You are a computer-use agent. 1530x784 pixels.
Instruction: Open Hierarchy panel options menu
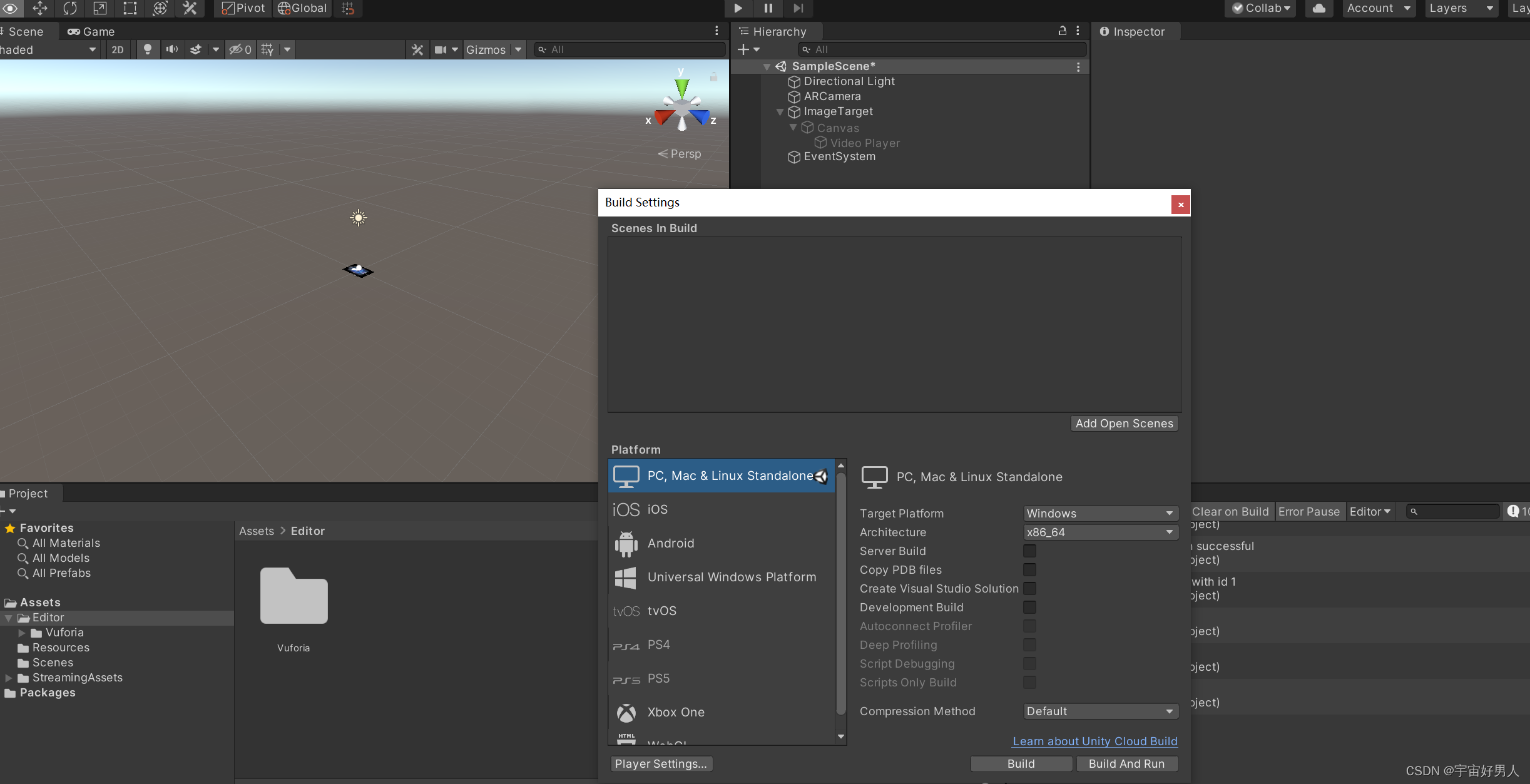click(x=1078, y=31)
